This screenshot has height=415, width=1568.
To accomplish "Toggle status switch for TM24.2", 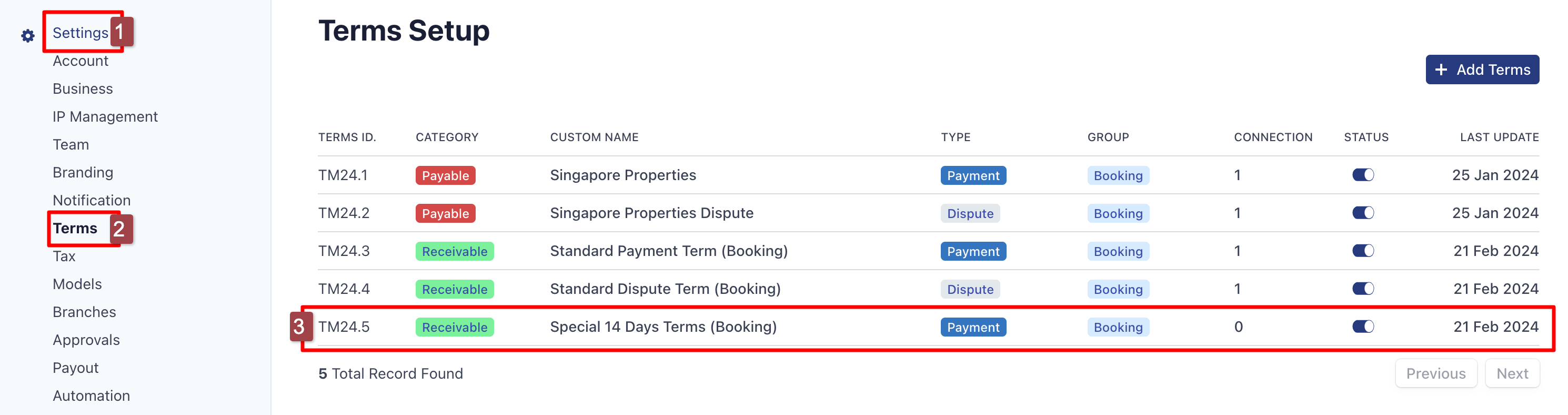I will tap(1363, 213).
